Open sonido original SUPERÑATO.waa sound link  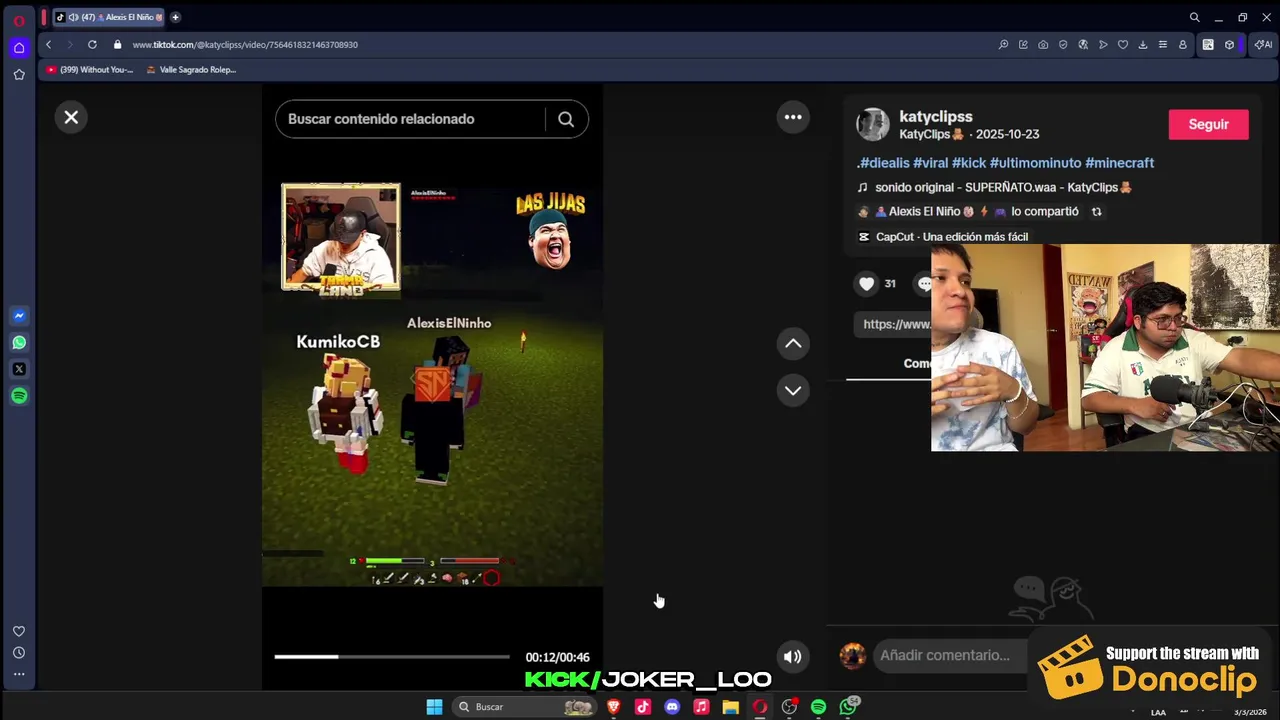(x=1003, y=187)
